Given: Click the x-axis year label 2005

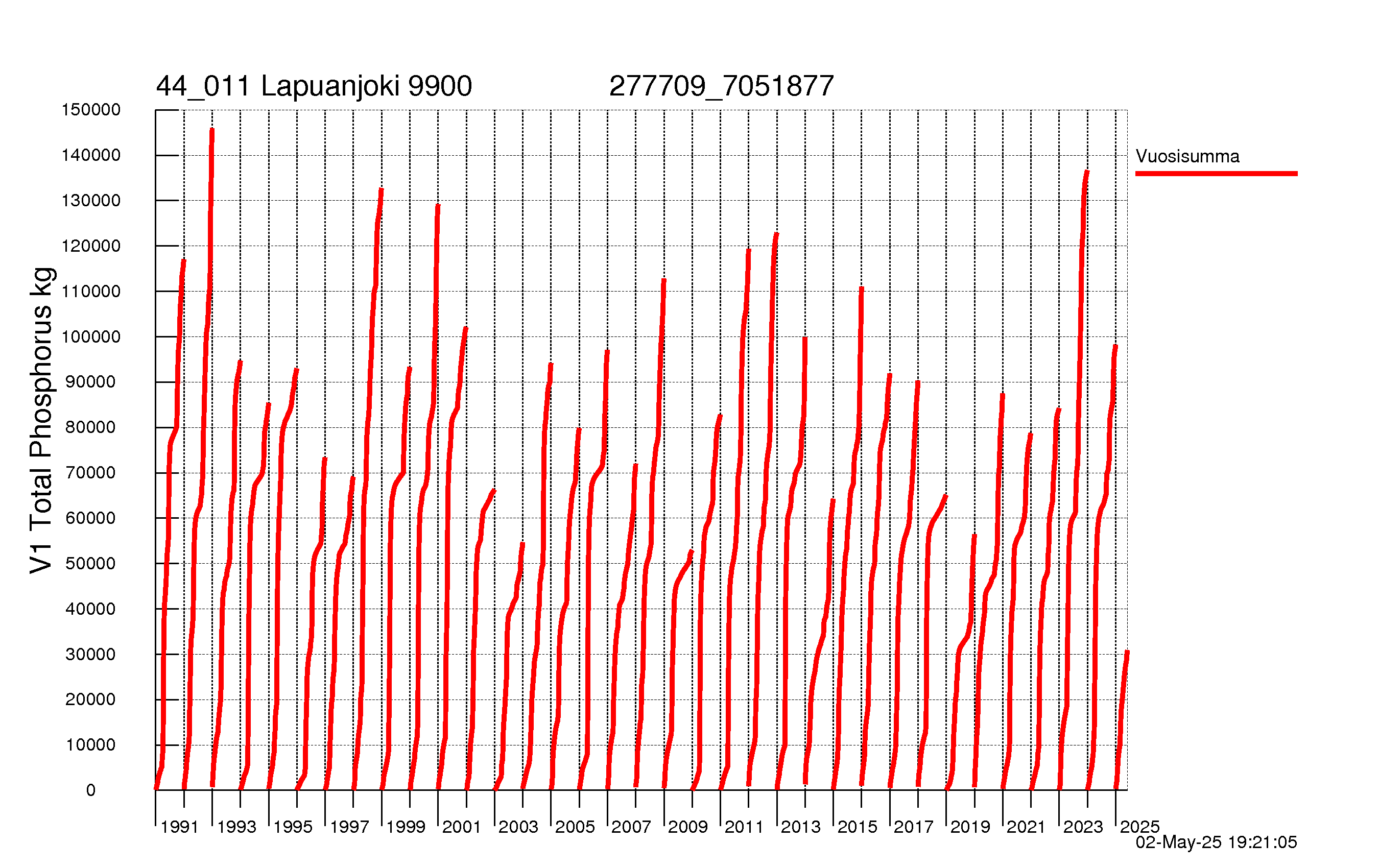Looking at the screenshot, I should coord(575,827).
